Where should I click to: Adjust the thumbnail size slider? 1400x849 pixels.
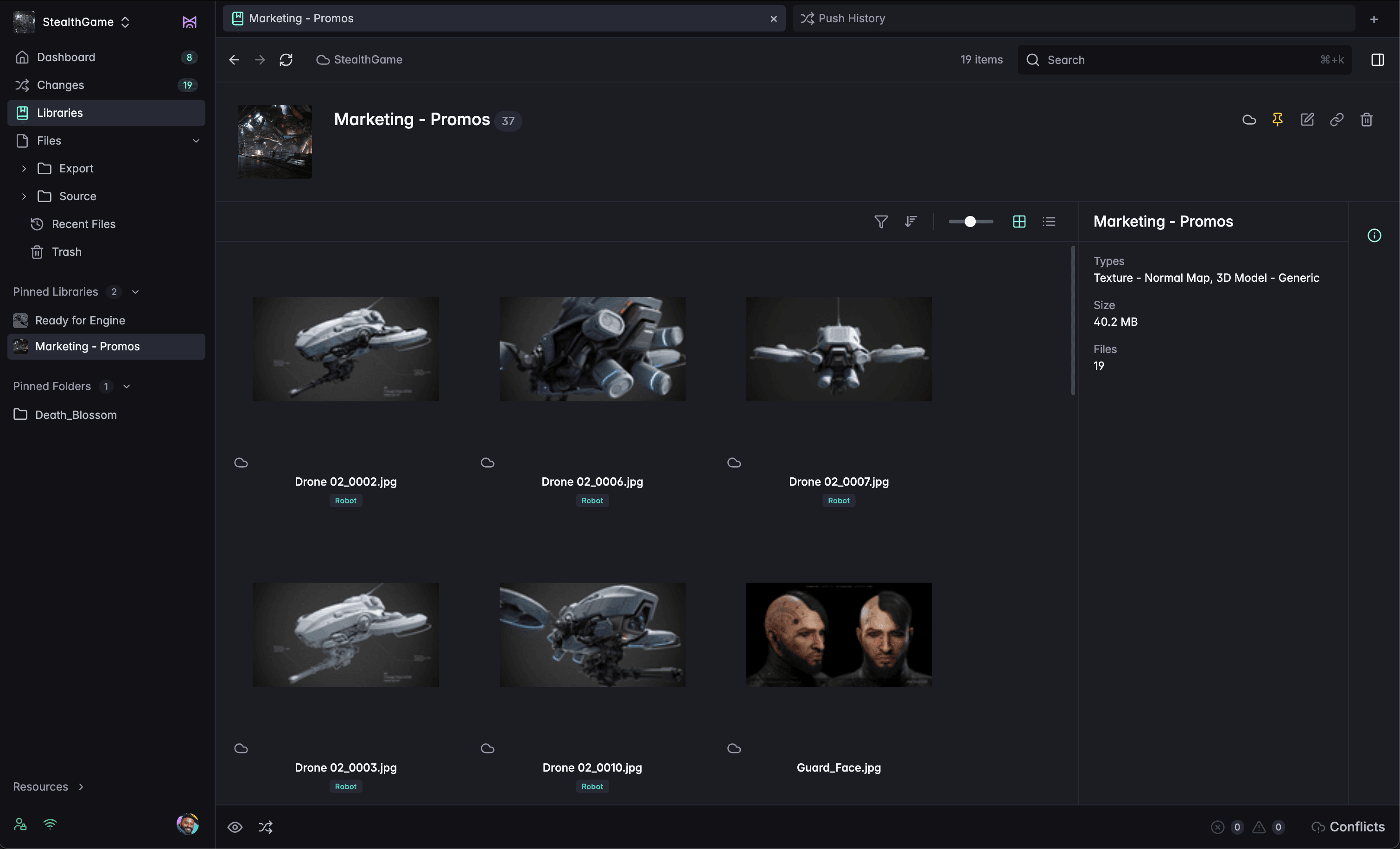point(970,222)
